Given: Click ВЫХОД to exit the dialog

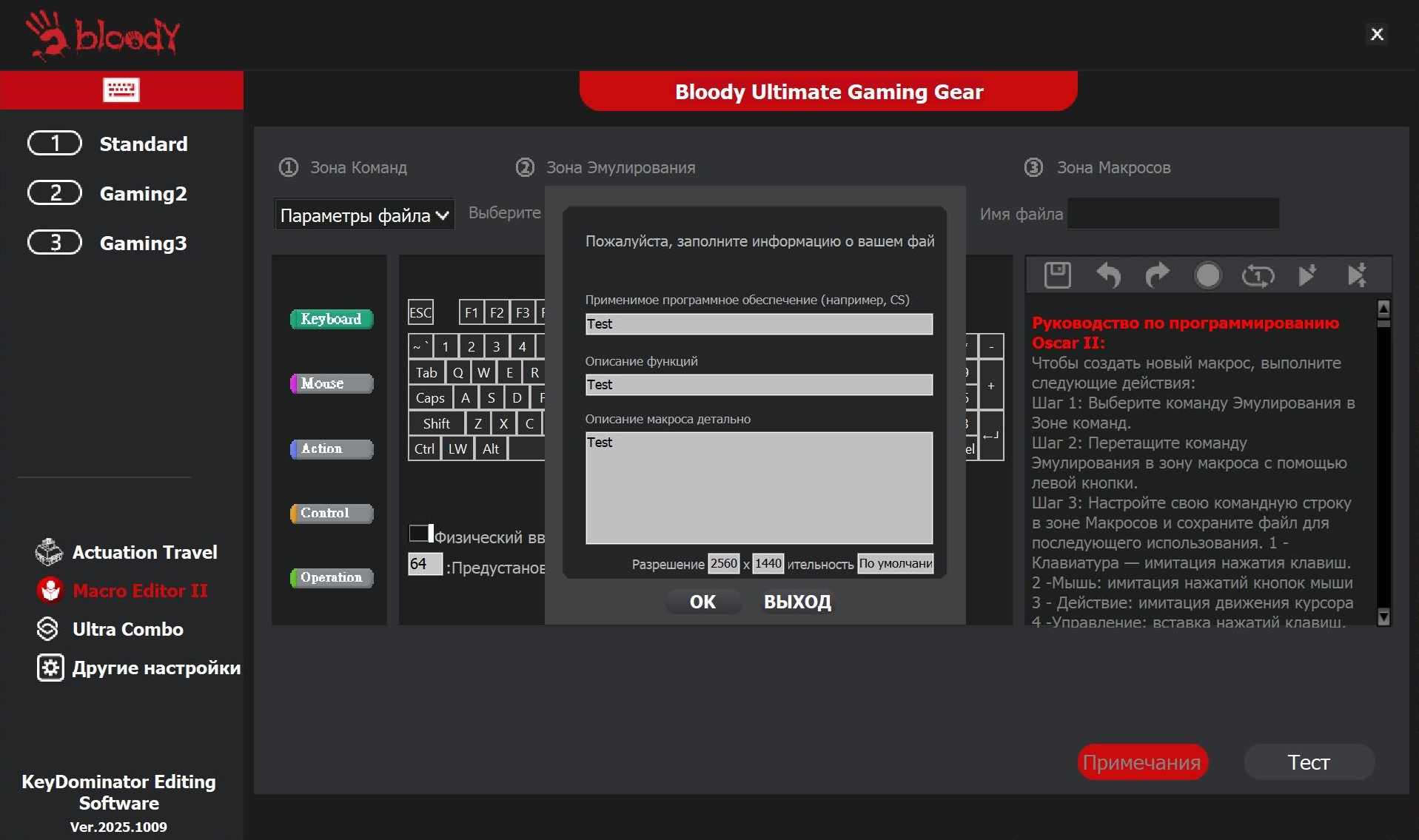Looking at the screenshot, I should (797, 602).
